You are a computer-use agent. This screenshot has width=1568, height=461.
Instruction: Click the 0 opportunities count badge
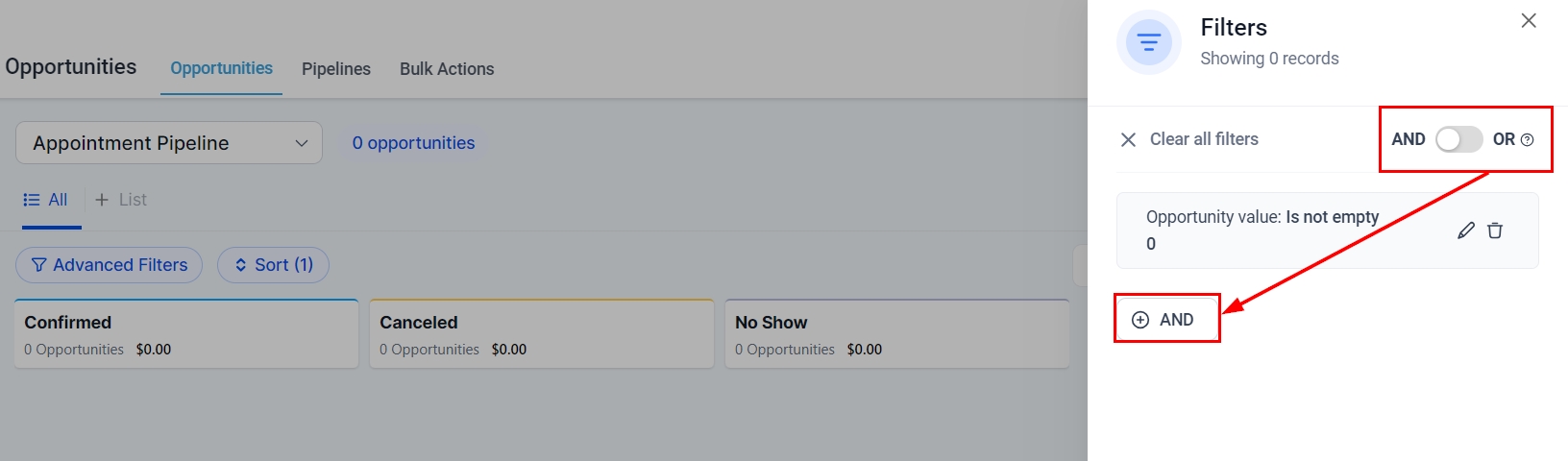[x=413, y=143]
